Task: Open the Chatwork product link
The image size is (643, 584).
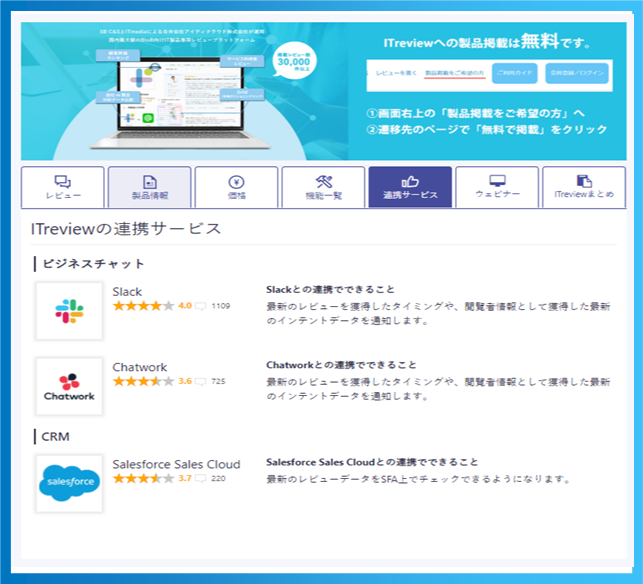Action: point(140,367)
